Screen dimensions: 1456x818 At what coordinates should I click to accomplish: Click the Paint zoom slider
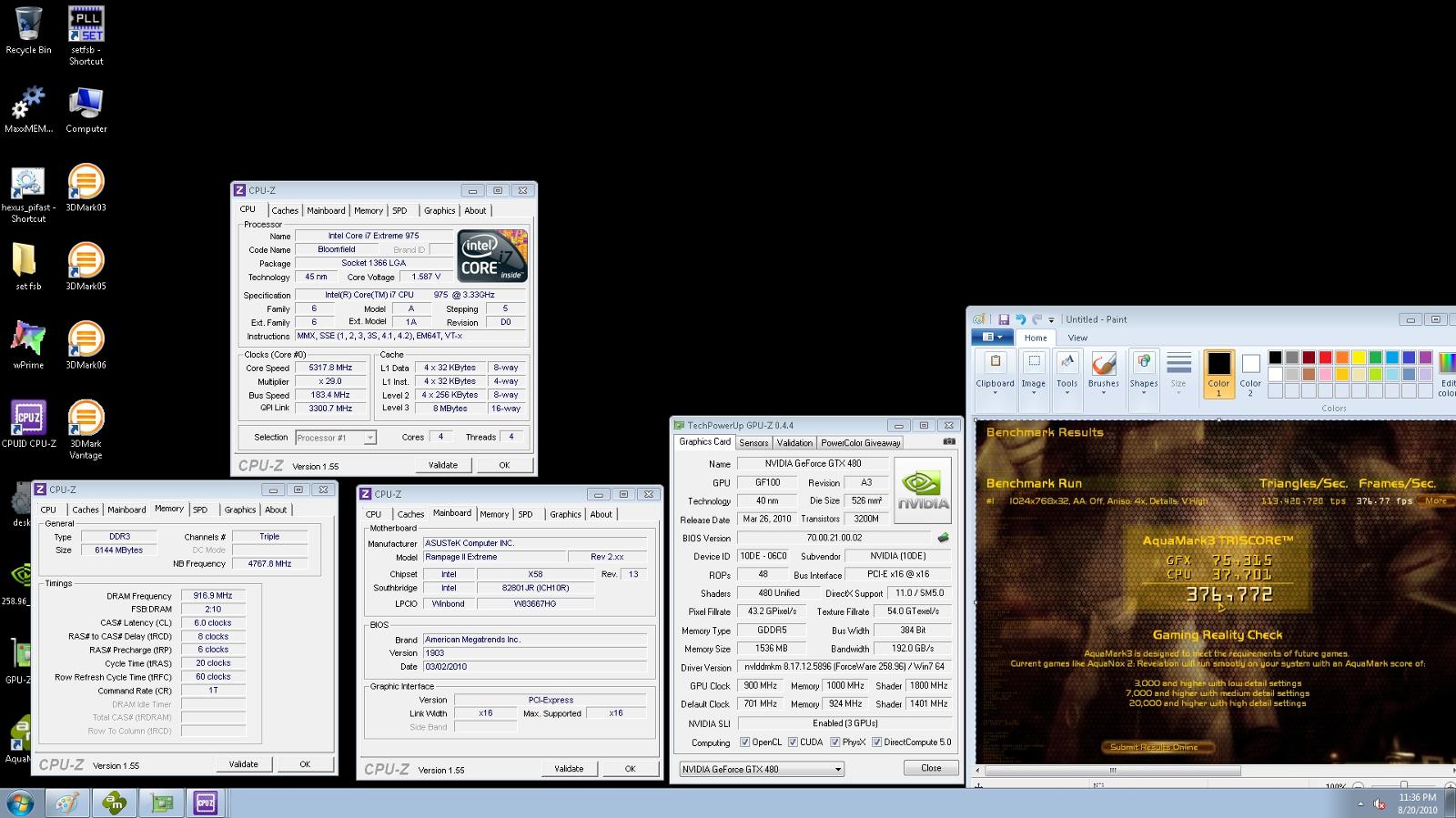coord(1402,784)
